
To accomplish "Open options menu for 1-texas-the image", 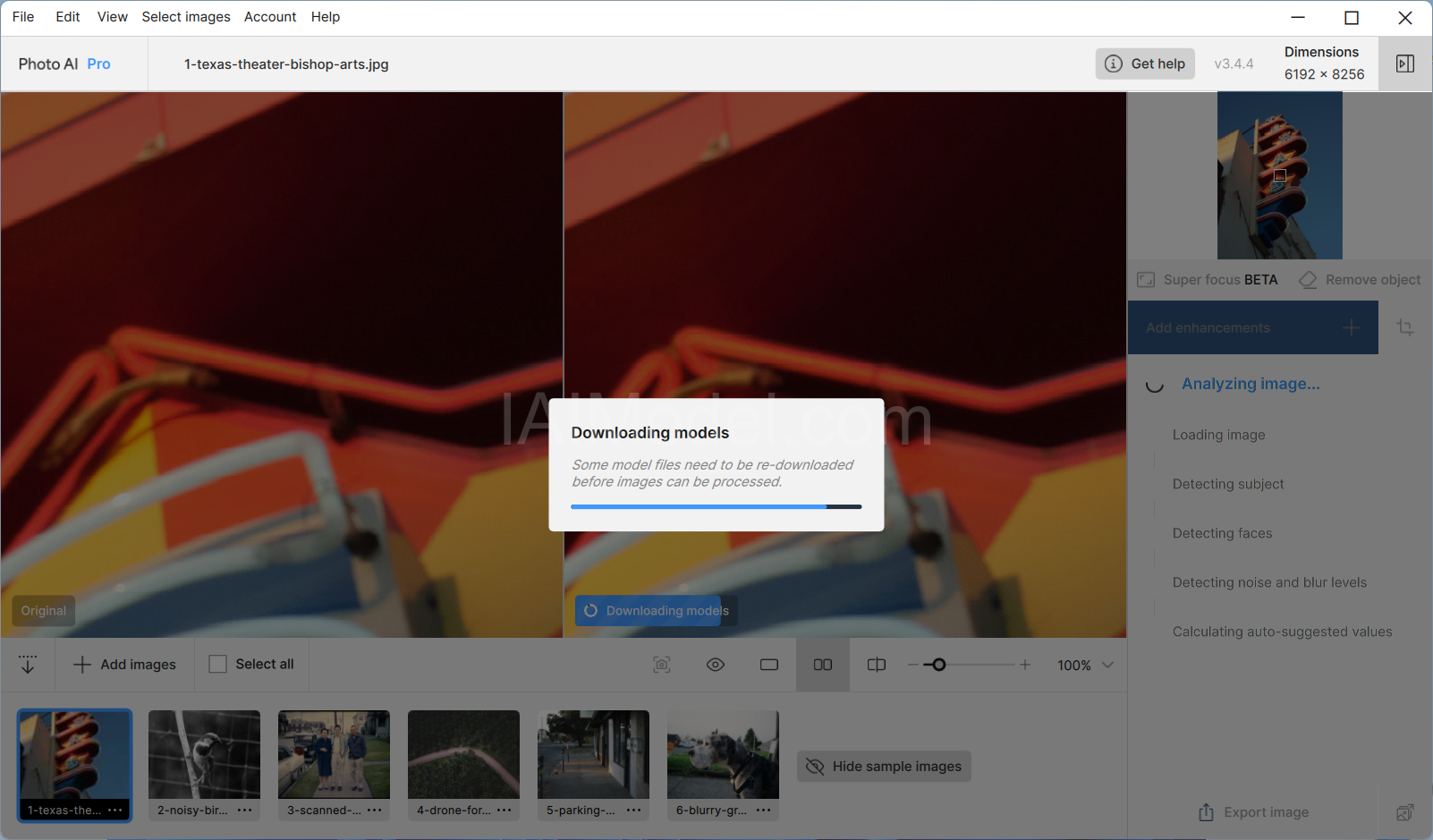I will click(x=115, y=810).
